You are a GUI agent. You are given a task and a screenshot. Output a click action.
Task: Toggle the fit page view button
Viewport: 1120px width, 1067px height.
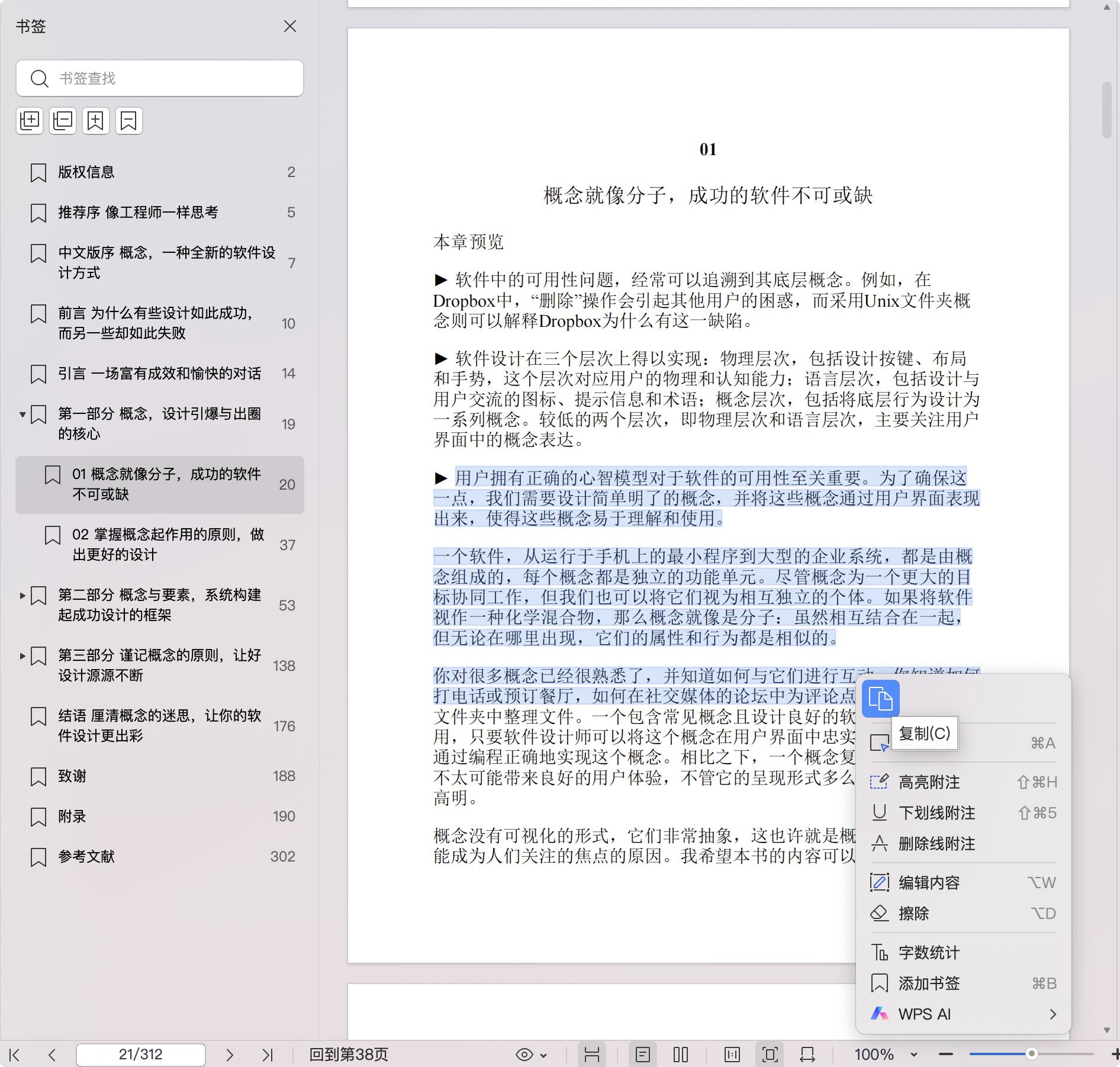pos(770,1055)
